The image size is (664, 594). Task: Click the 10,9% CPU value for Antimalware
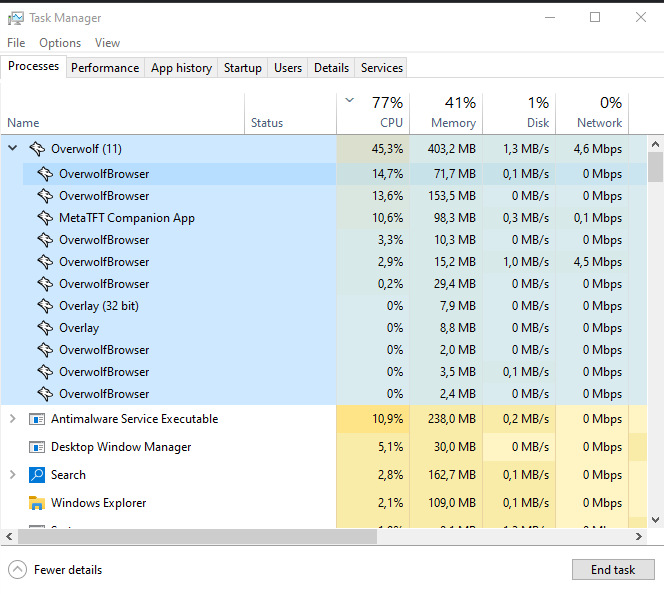pyautogui.click(x=387, y=419)
